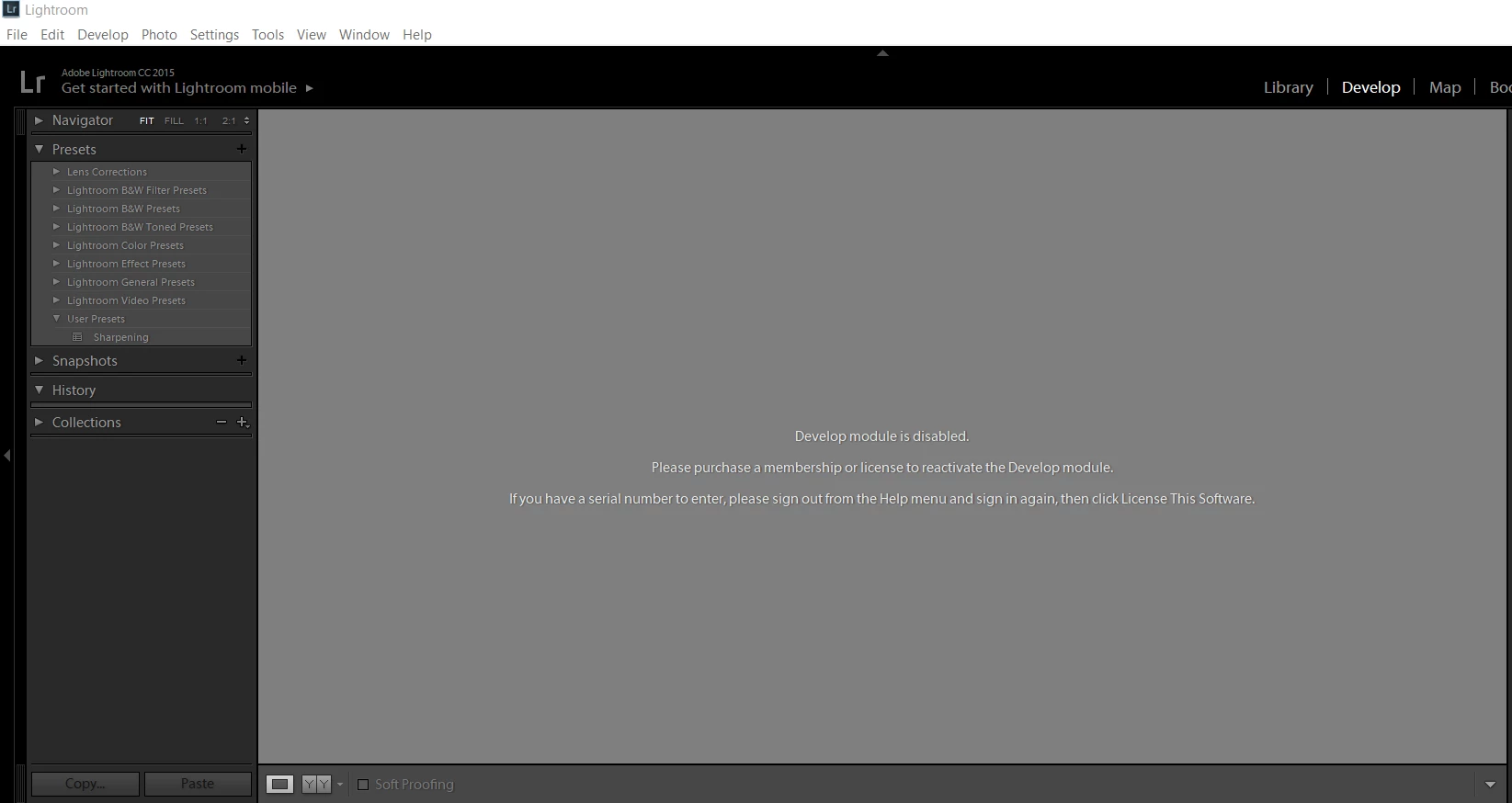Switch to the Map module
The width and height of the screenshot is (1512, 803).
coord(1445,87)
